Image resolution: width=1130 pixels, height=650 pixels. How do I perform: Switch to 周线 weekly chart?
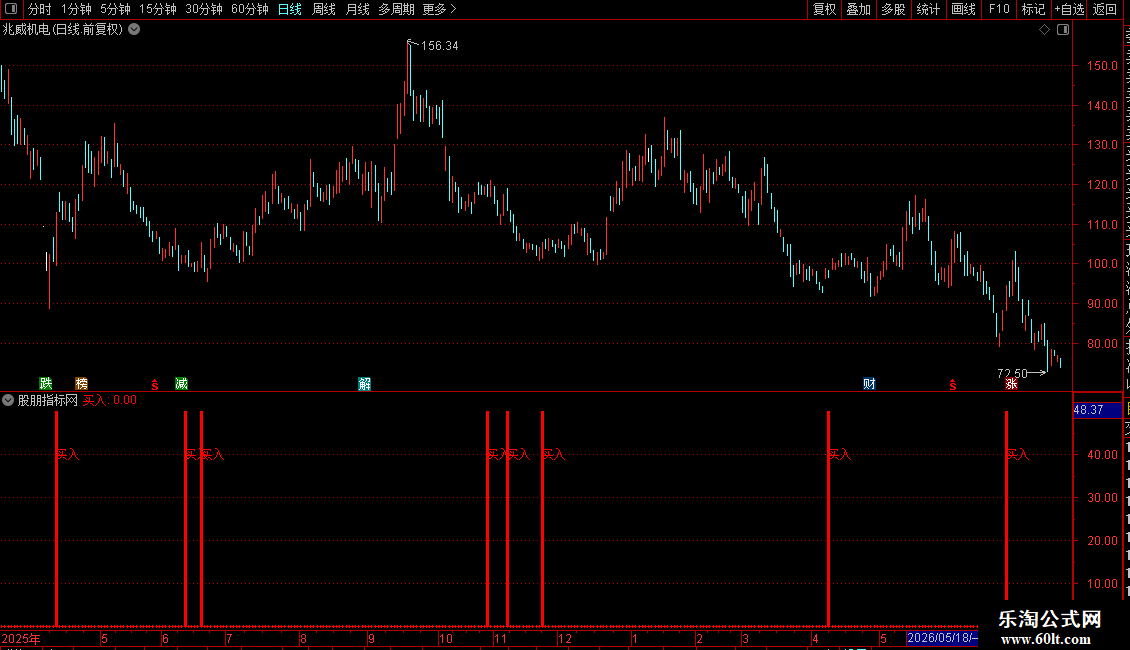click(324, 9)
